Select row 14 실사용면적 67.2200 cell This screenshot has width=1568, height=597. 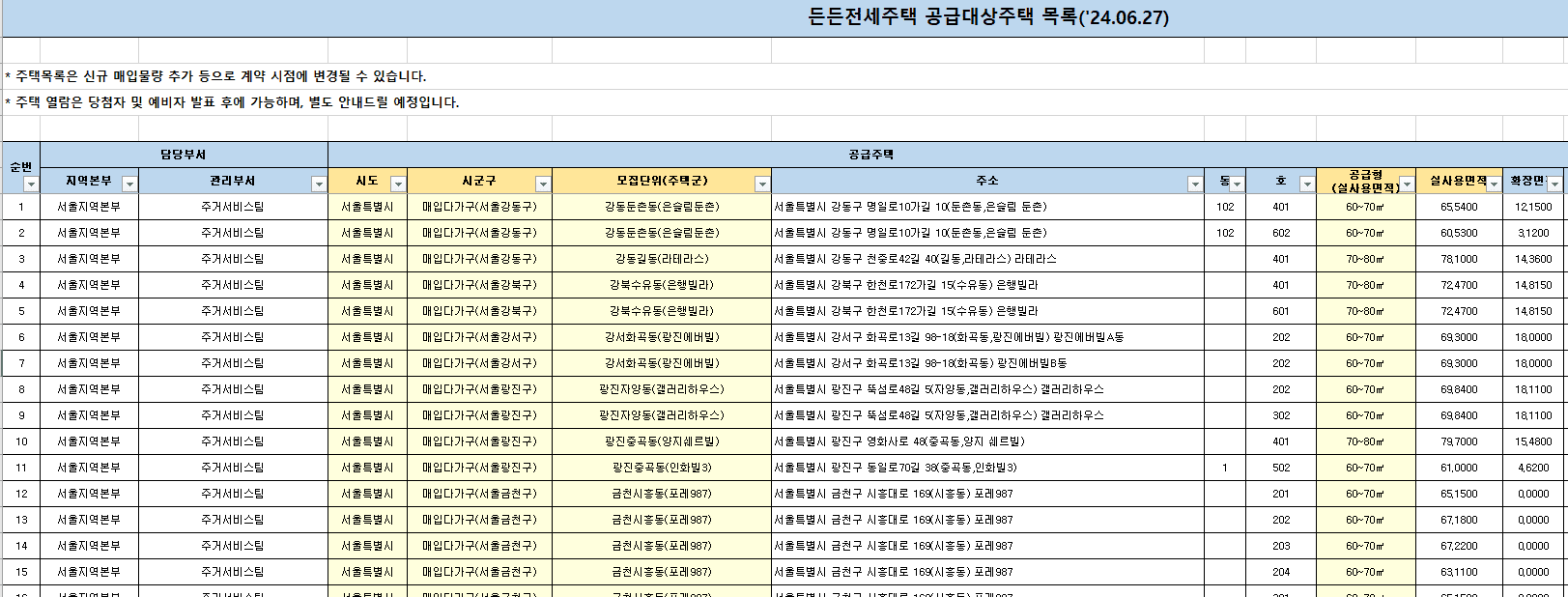[x=1459, y=546]
